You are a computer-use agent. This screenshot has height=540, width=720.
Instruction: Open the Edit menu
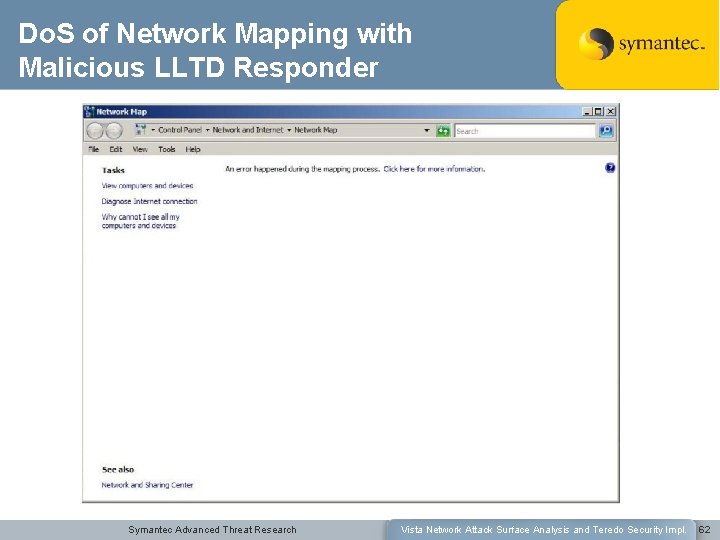pyautogui.click(x=116, y=149)
